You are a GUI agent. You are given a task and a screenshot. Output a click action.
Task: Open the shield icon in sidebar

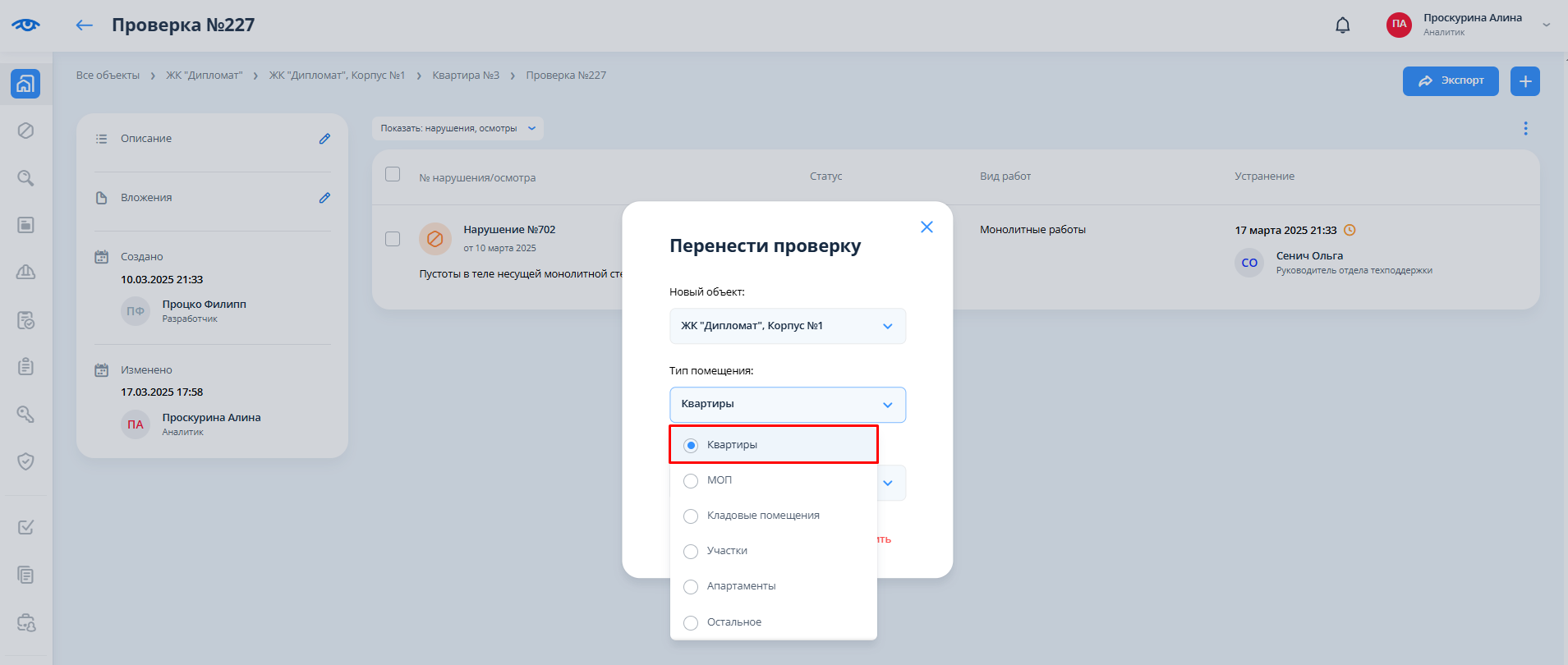coord(25,461)
